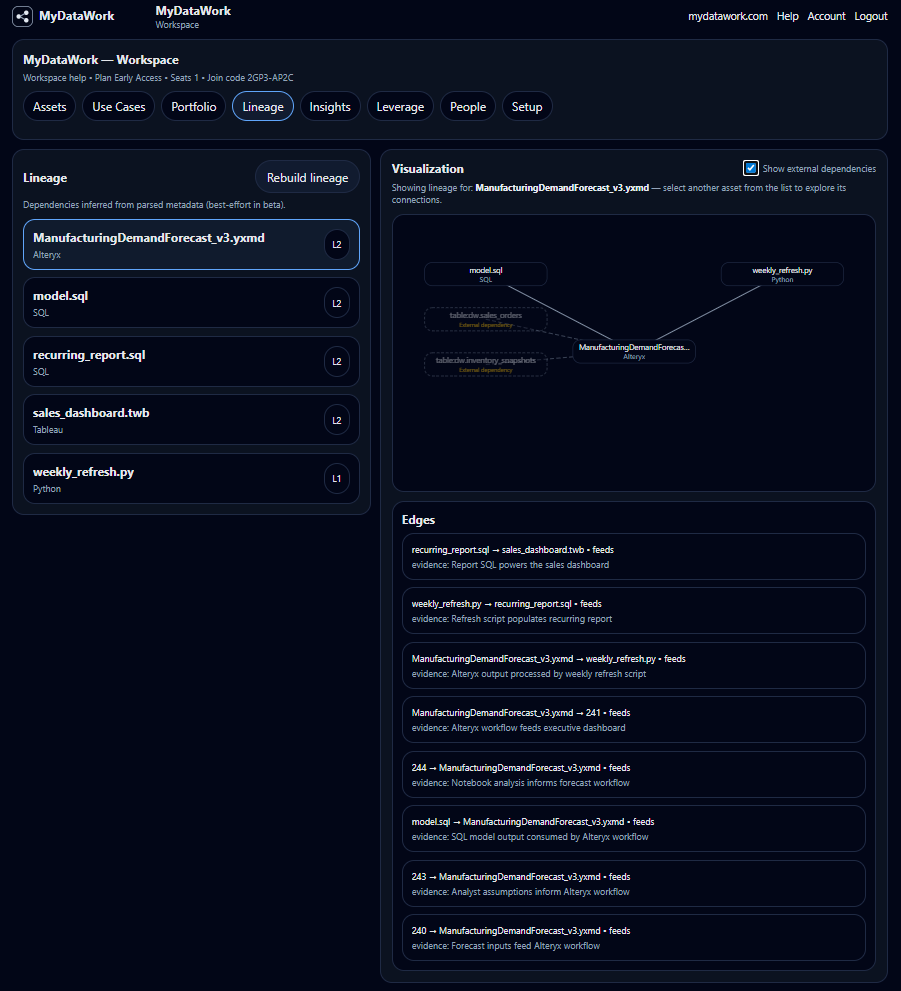
Task: Go to the Setup tab
Action: point(527,107)
